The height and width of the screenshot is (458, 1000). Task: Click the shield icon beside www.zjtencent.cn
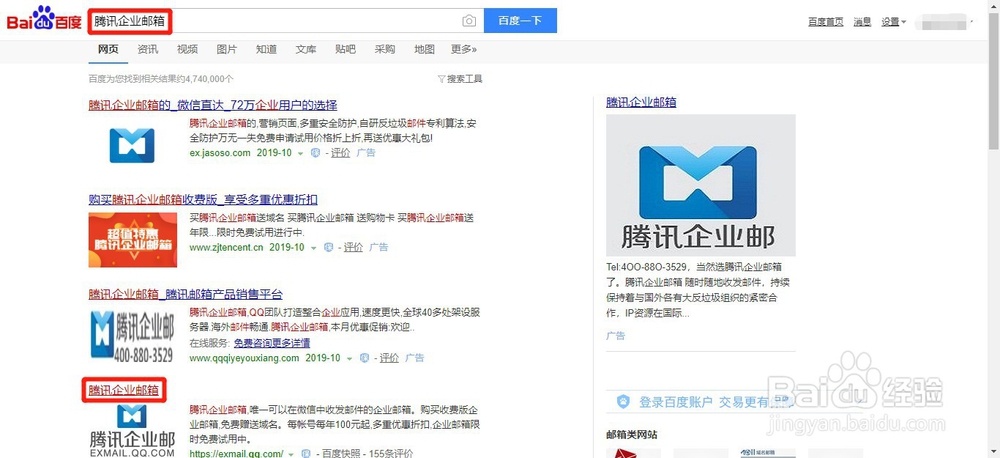click(328, 247)
